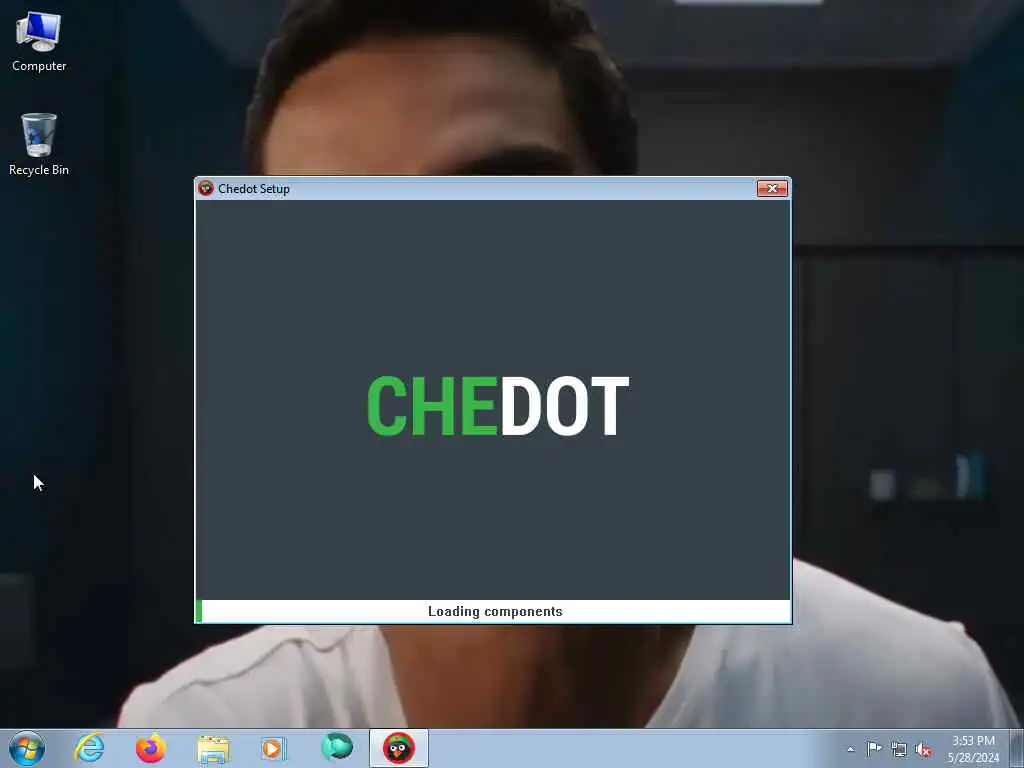Launch Firefox from the taskbar

[x=151, y=748]
